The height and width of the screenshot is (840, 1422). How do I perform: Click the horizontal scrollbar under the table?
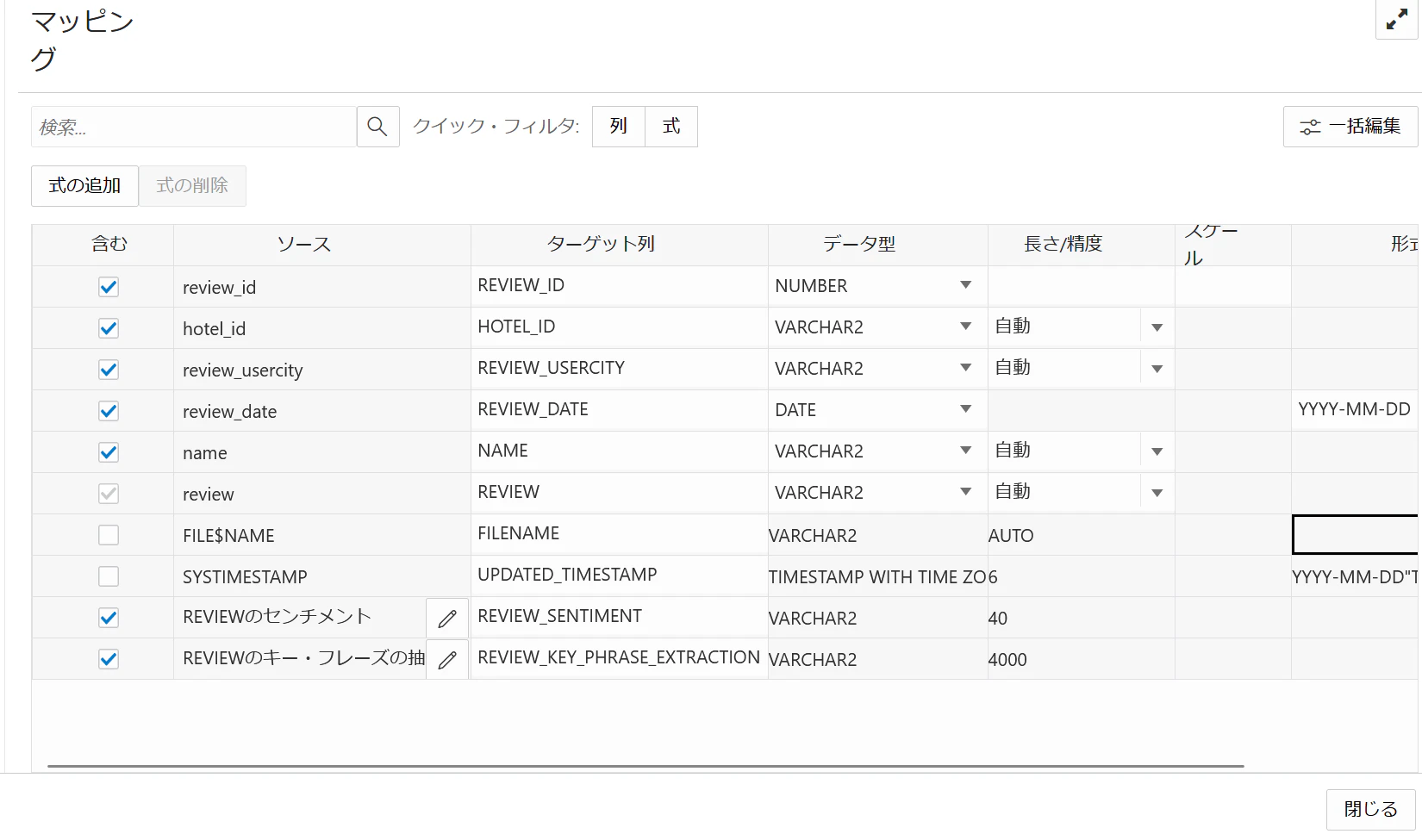click(x=646, y=765)
